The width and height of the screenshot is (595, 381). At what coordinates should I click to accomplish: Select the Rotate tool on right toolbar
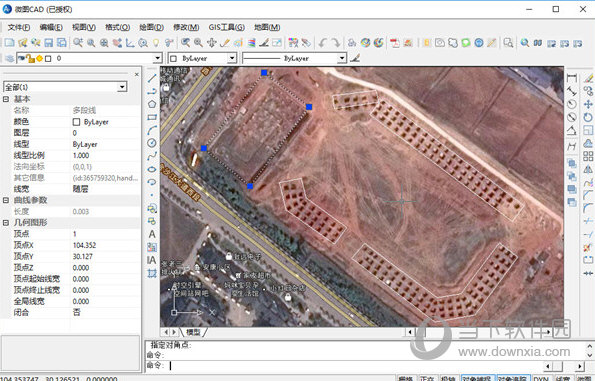588,117
